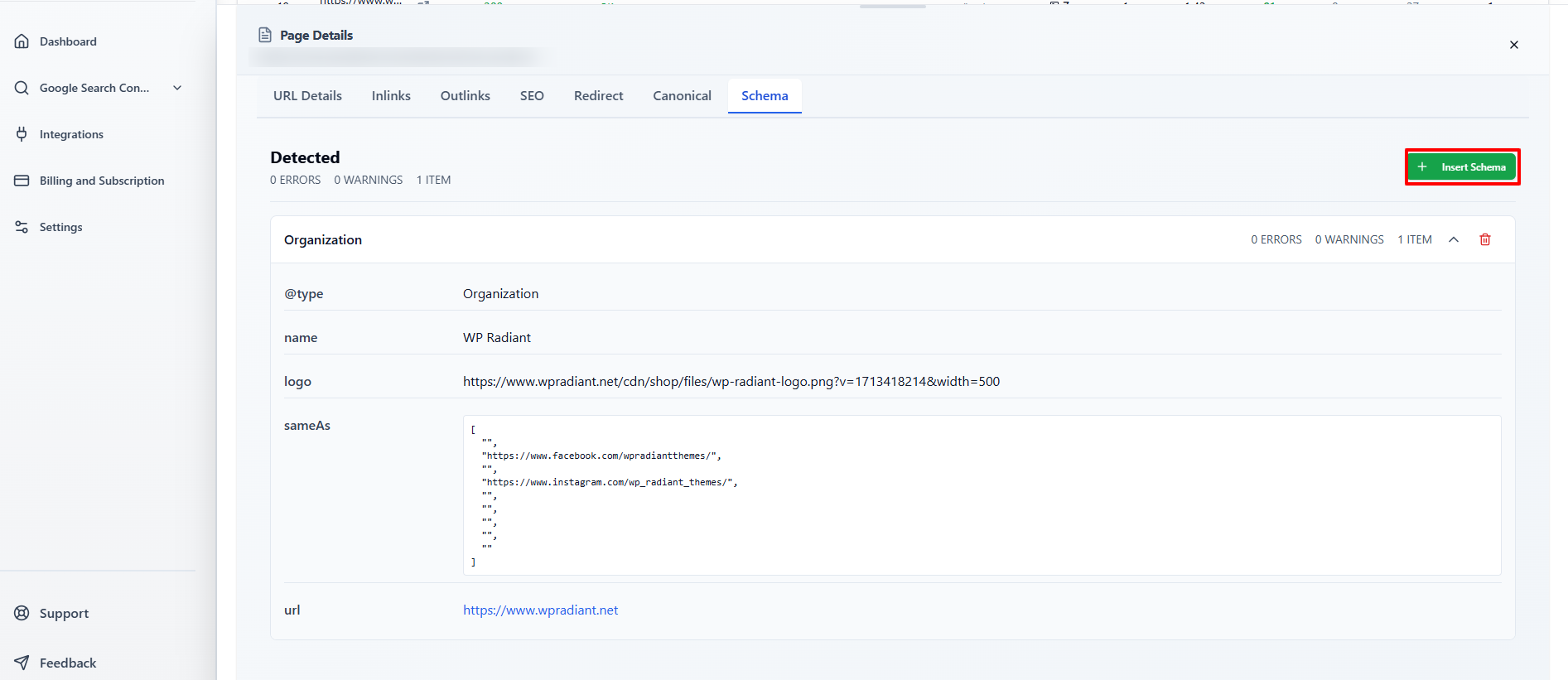Open Dashboard in the sidebar

[x=68, y=41]
